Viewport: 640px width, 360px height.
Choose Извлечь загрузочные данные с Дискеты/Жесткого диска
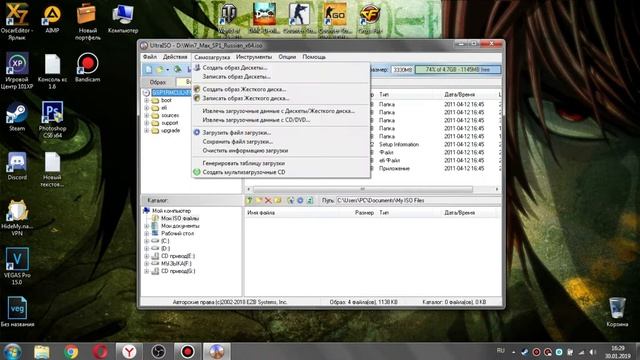pos(281,111)
